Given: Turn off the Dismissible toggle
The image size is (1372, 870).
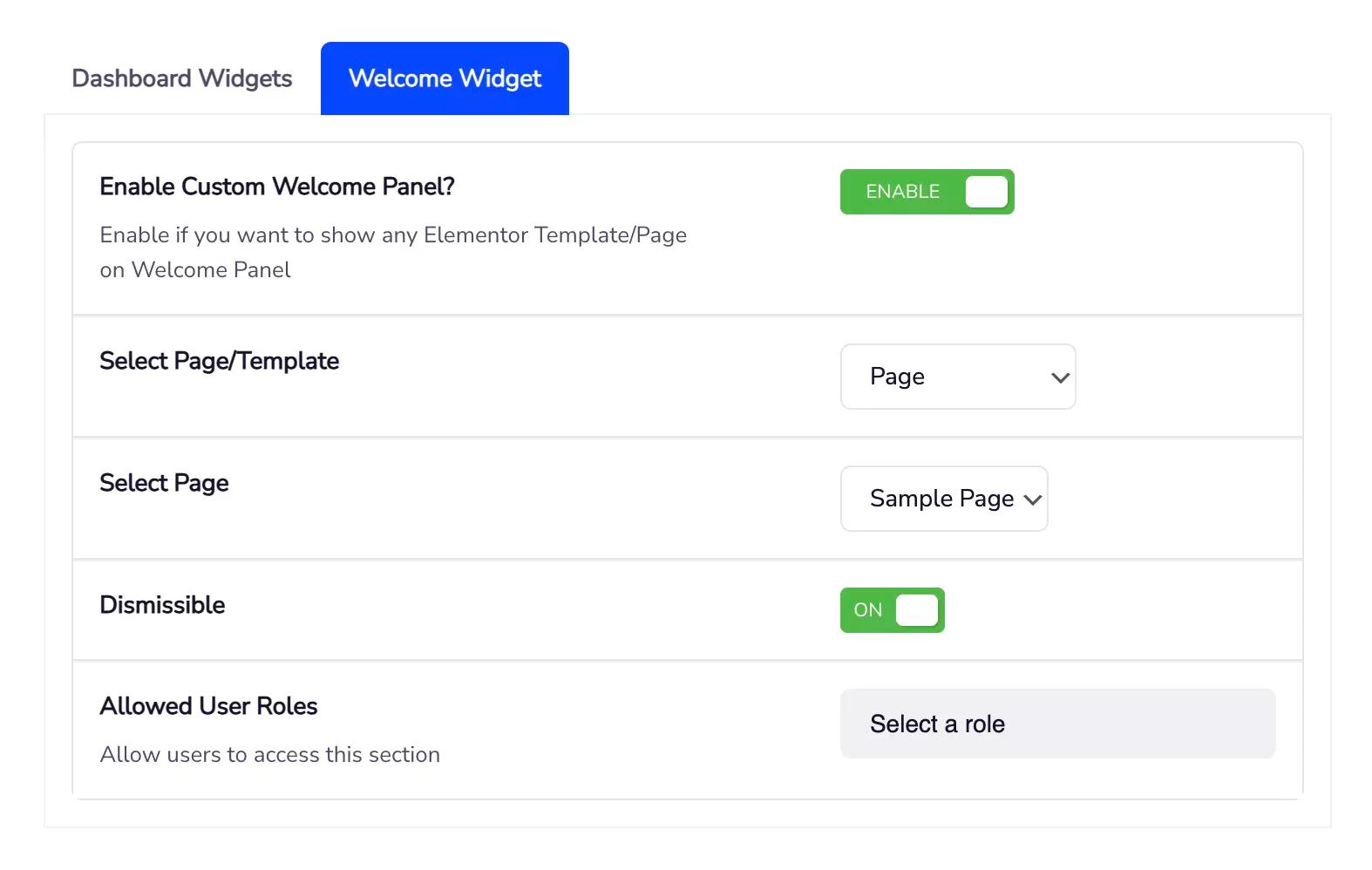Looking at the screenshot, I should tap(892, 610).
